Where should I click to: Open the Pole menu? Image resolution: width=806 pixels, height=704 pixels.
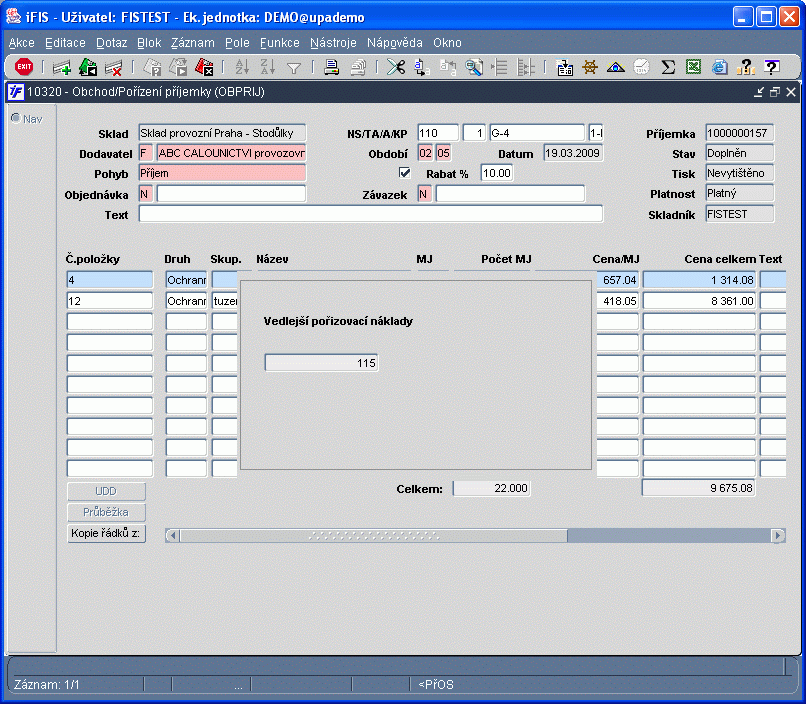(x=237, y=43)
